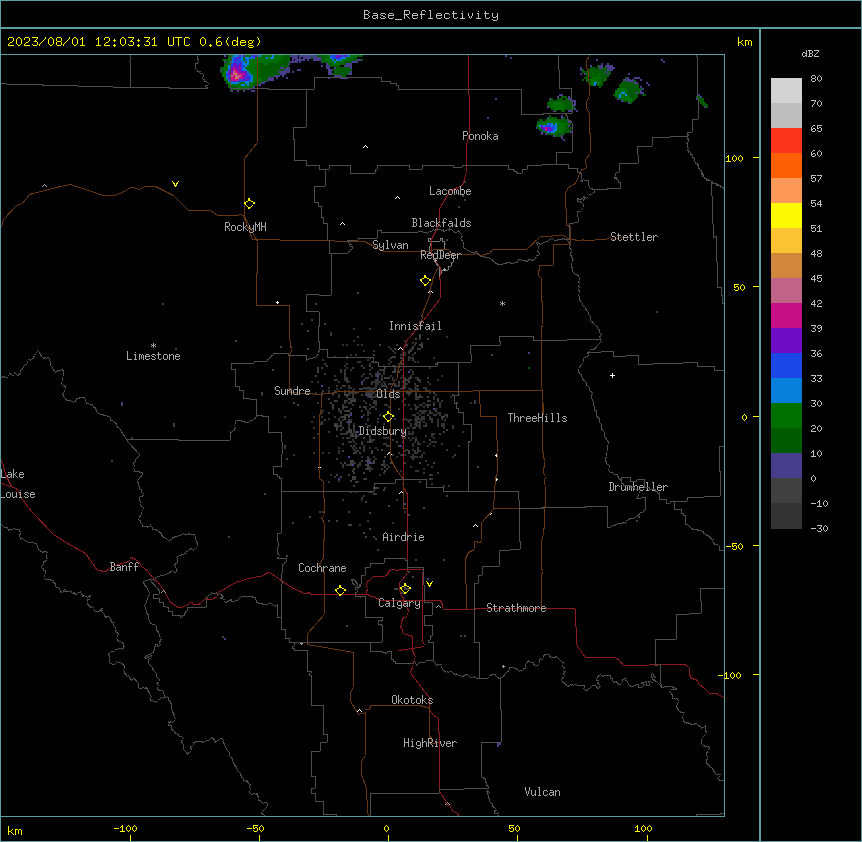Click the yellow V marker northeast of Calgary
Image resolution: width=862 pixels, height=842 pixels.
[429, 584]
